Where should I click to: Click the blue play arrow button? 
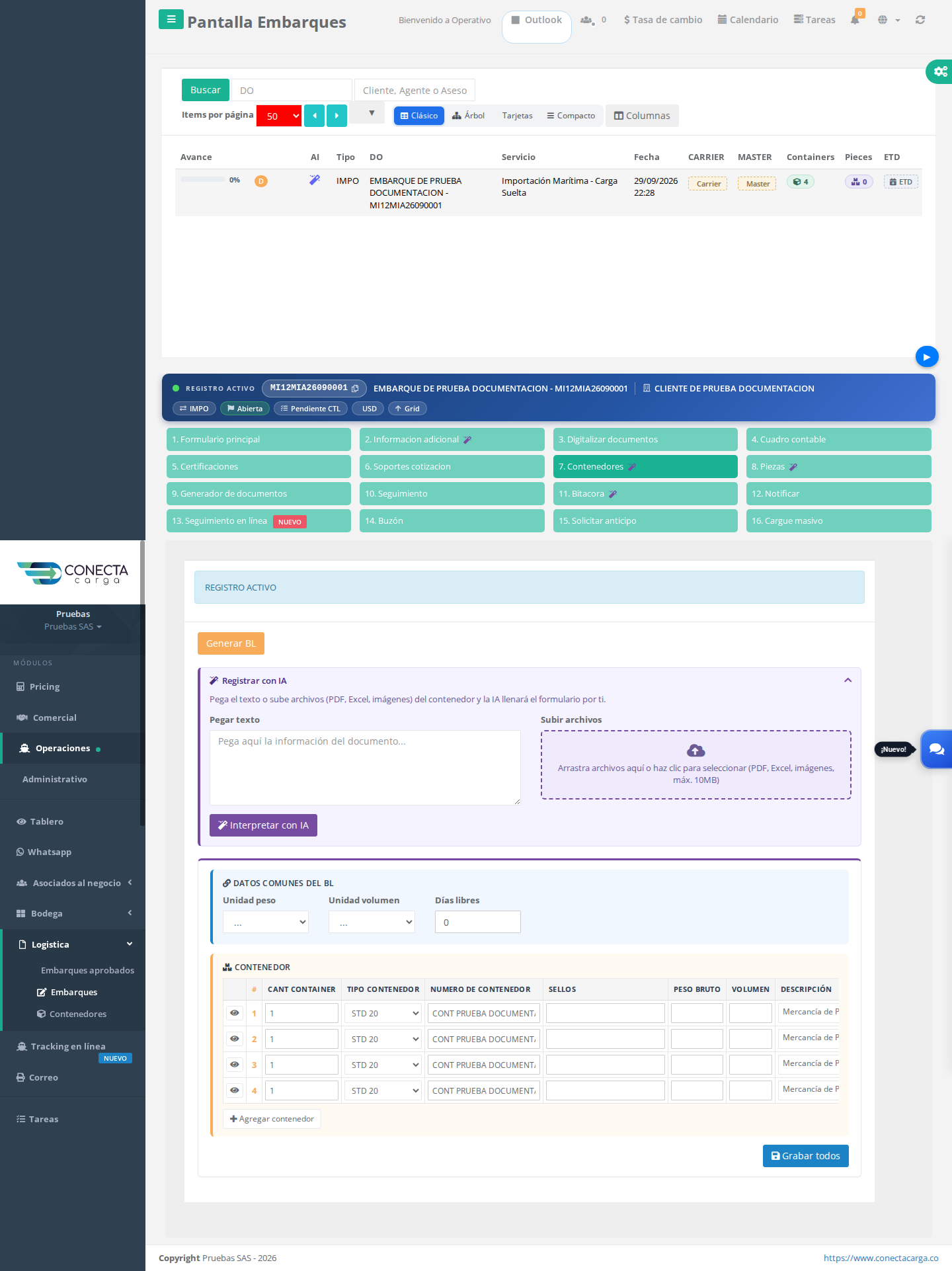click(927, 356)
